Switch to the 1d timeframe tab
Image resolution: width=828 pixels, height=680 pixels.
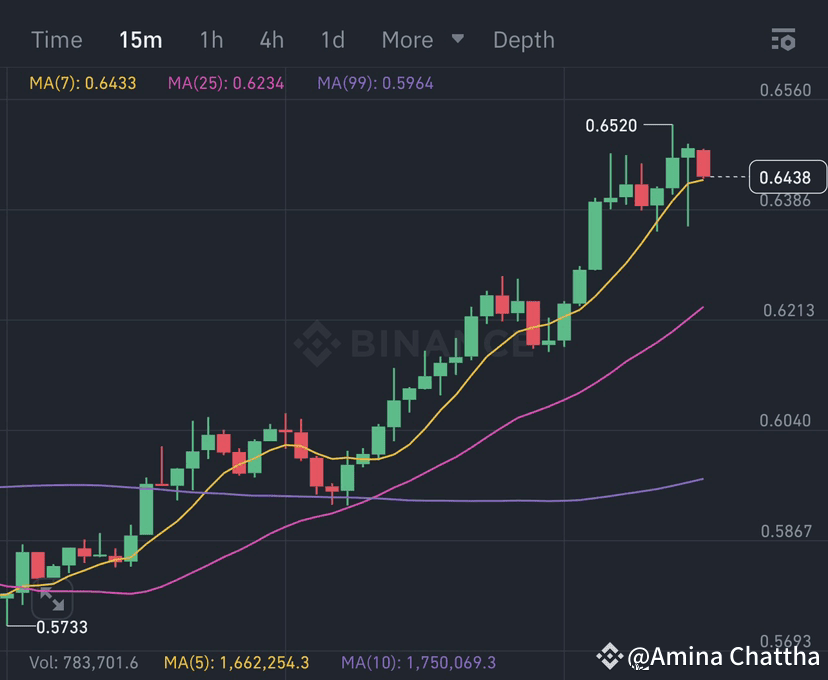click(x=331, y=40)
